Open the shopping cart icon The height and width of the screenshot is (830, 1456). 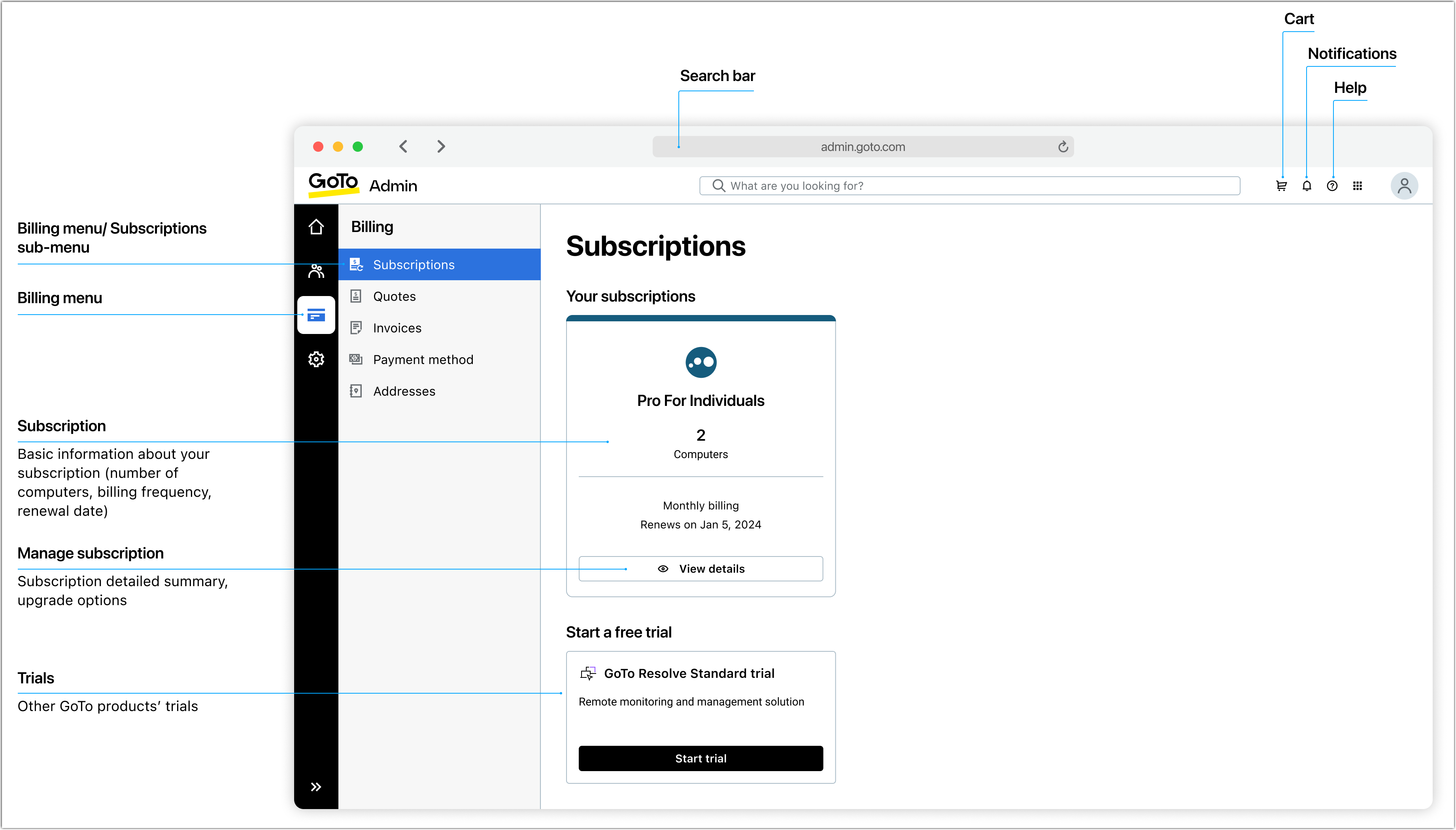[1281, 186]
